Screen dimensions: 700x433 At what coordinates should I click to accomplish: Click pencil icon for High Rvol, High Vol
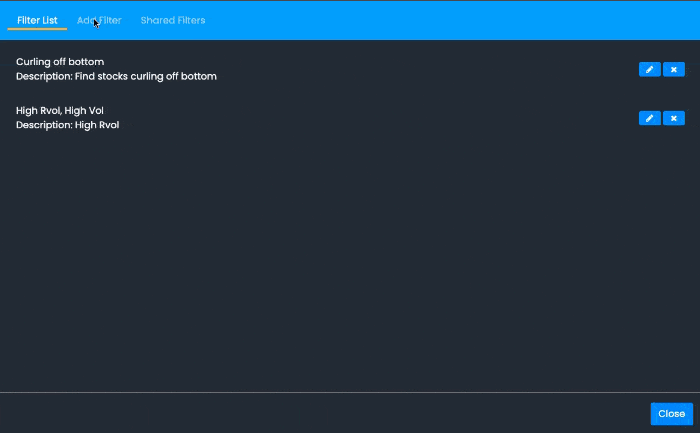pyautogui.click(x=650, y=118)
